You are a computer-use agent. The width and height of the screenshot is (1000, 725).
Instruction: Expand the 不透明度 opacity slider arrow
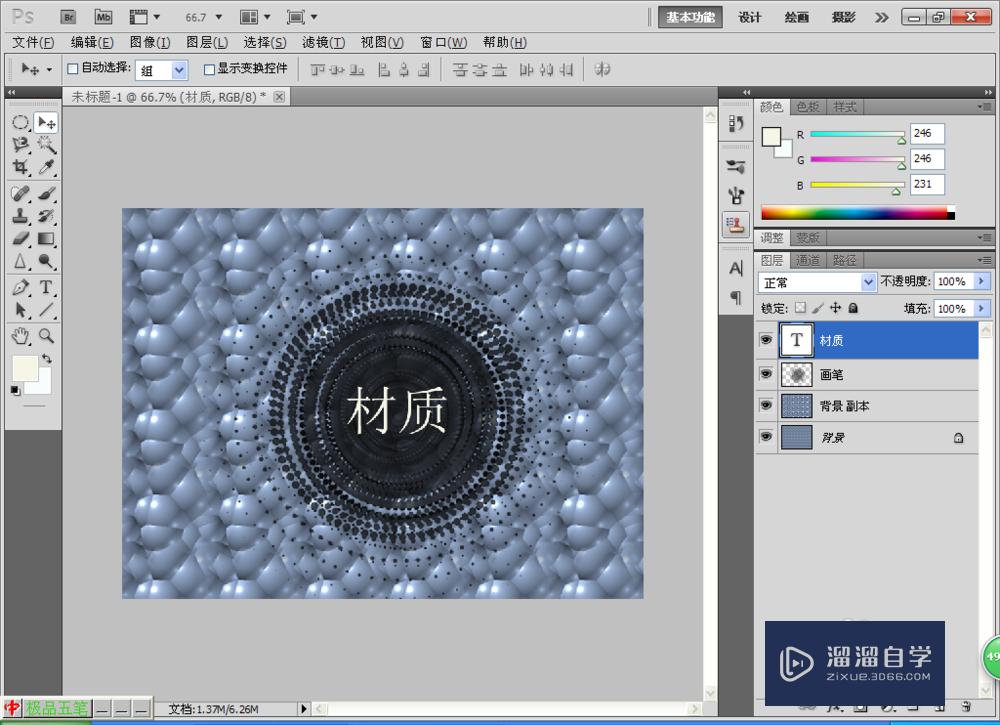click(x=981, y=282)
